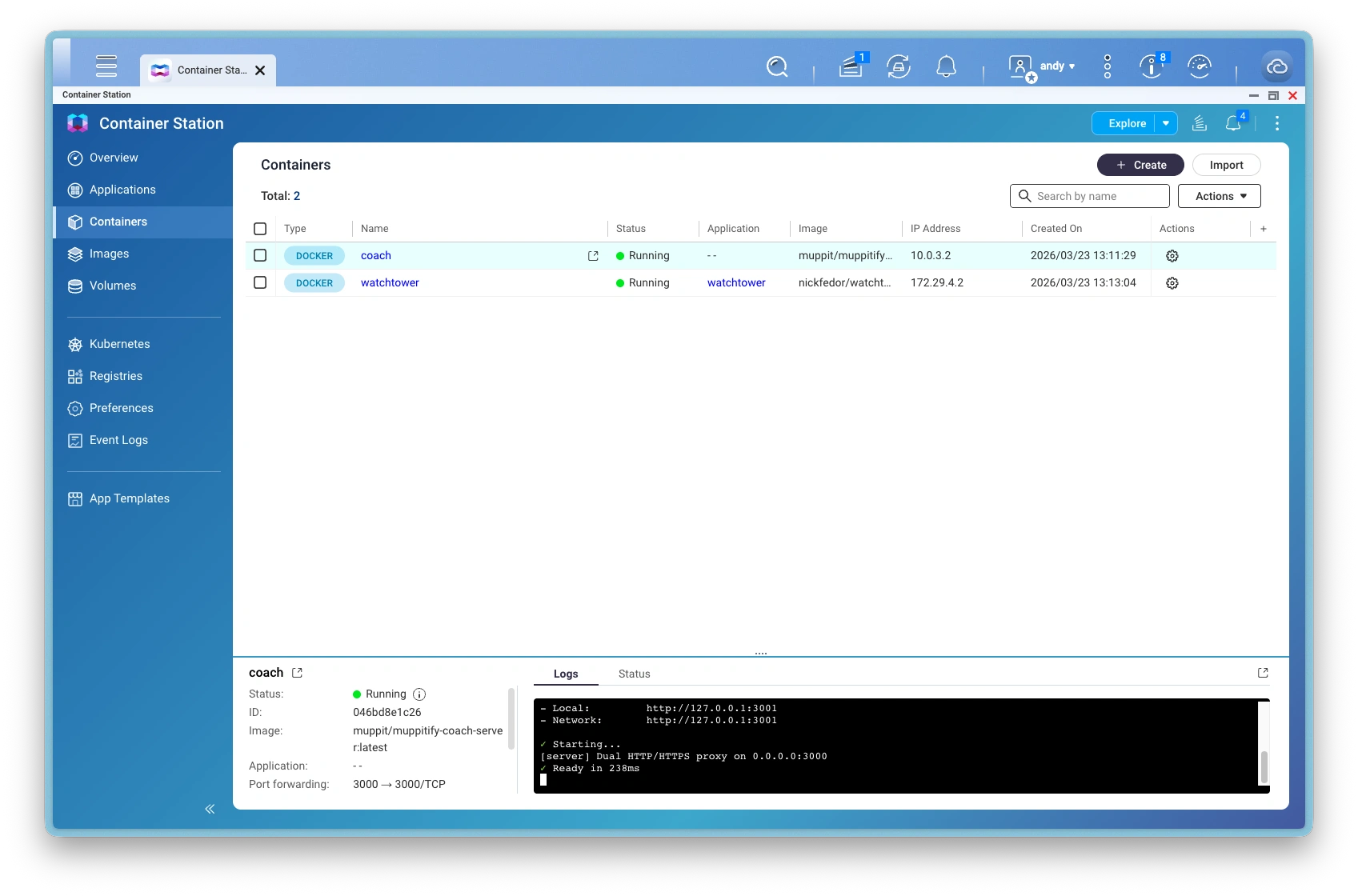Click the Create container button
Image resolution: width=1358 pixels, height=896 pixels.
pyautogui.click(x=1140, y=165)
